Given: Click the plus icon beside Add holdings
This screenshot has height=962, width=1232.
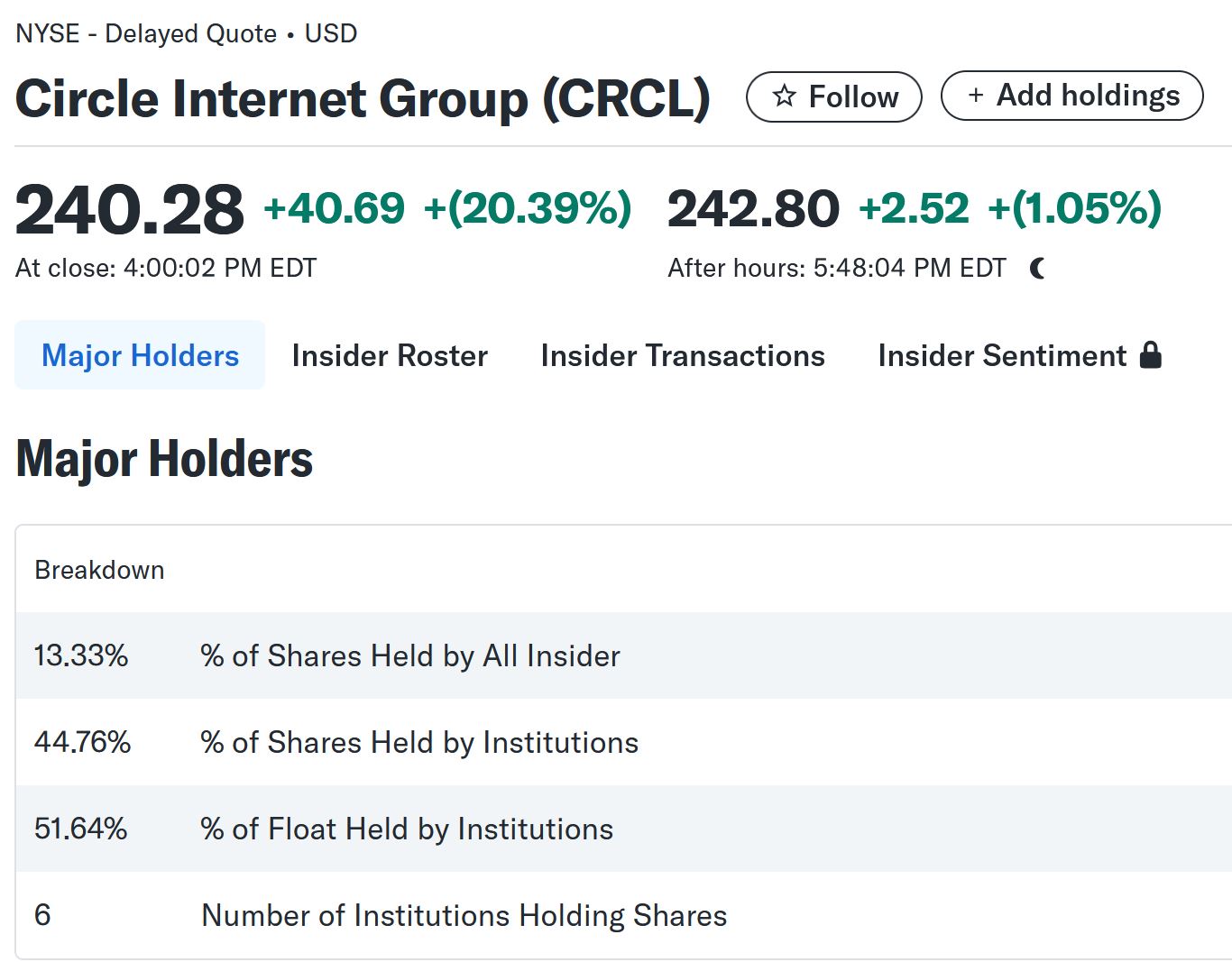Looking at the screenshot, I should click(x=976, y=96).
